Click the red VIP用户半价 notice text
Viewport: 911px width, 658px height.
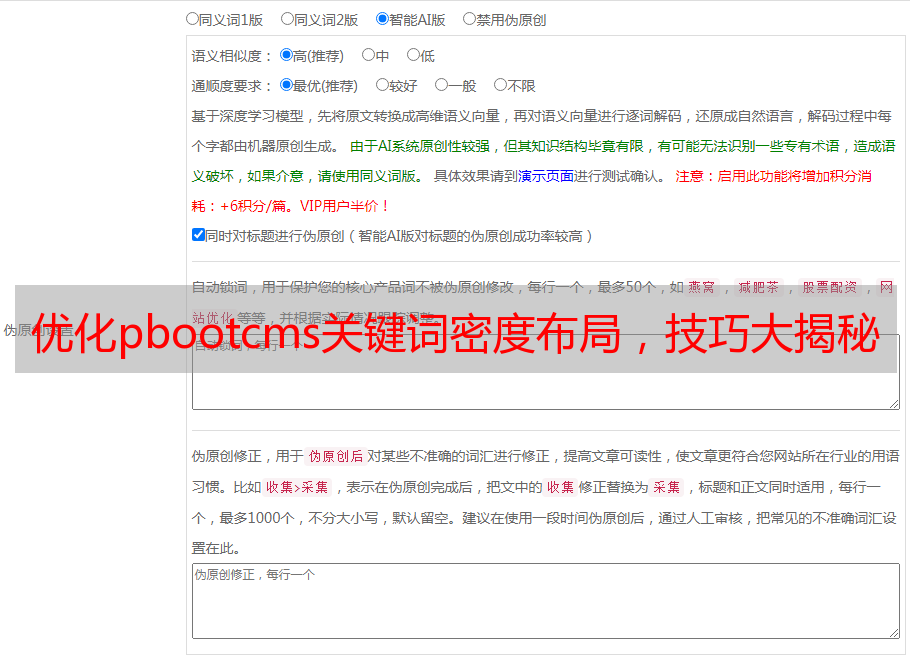pyautogui.click(x=344, y=206)
